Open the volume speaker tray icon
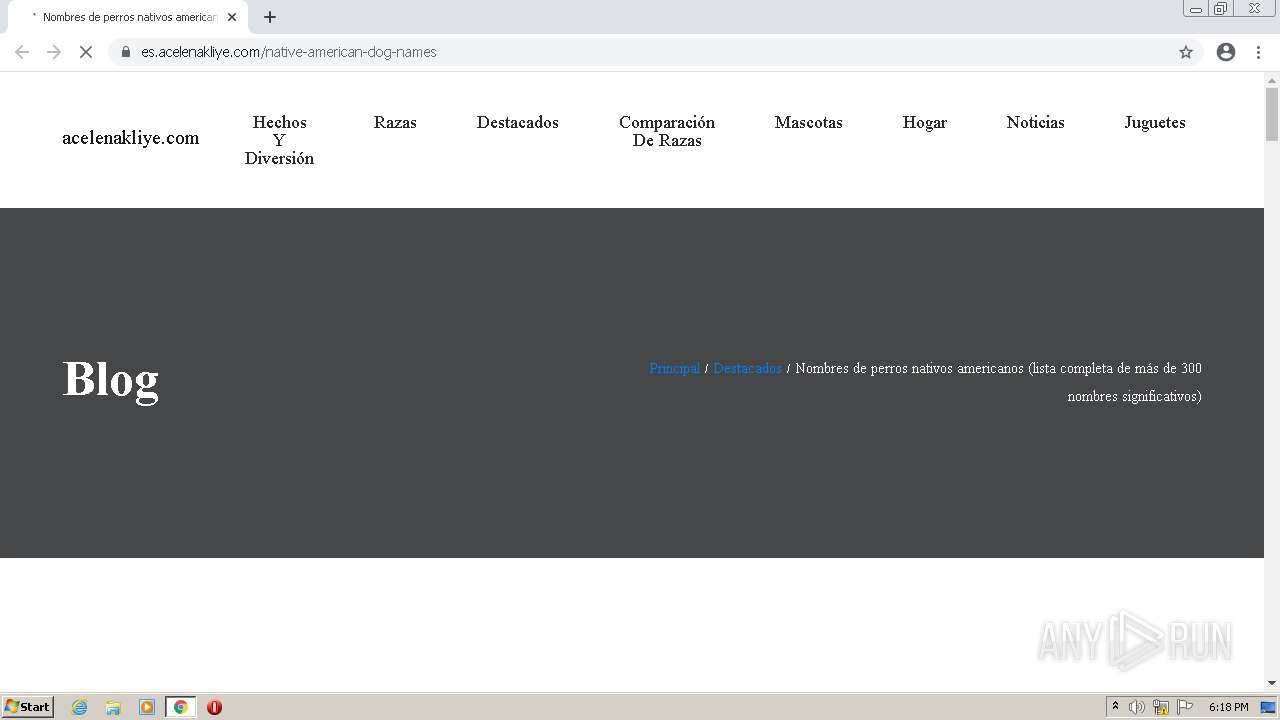The image size is (1280, 720). click(1137, 707)
